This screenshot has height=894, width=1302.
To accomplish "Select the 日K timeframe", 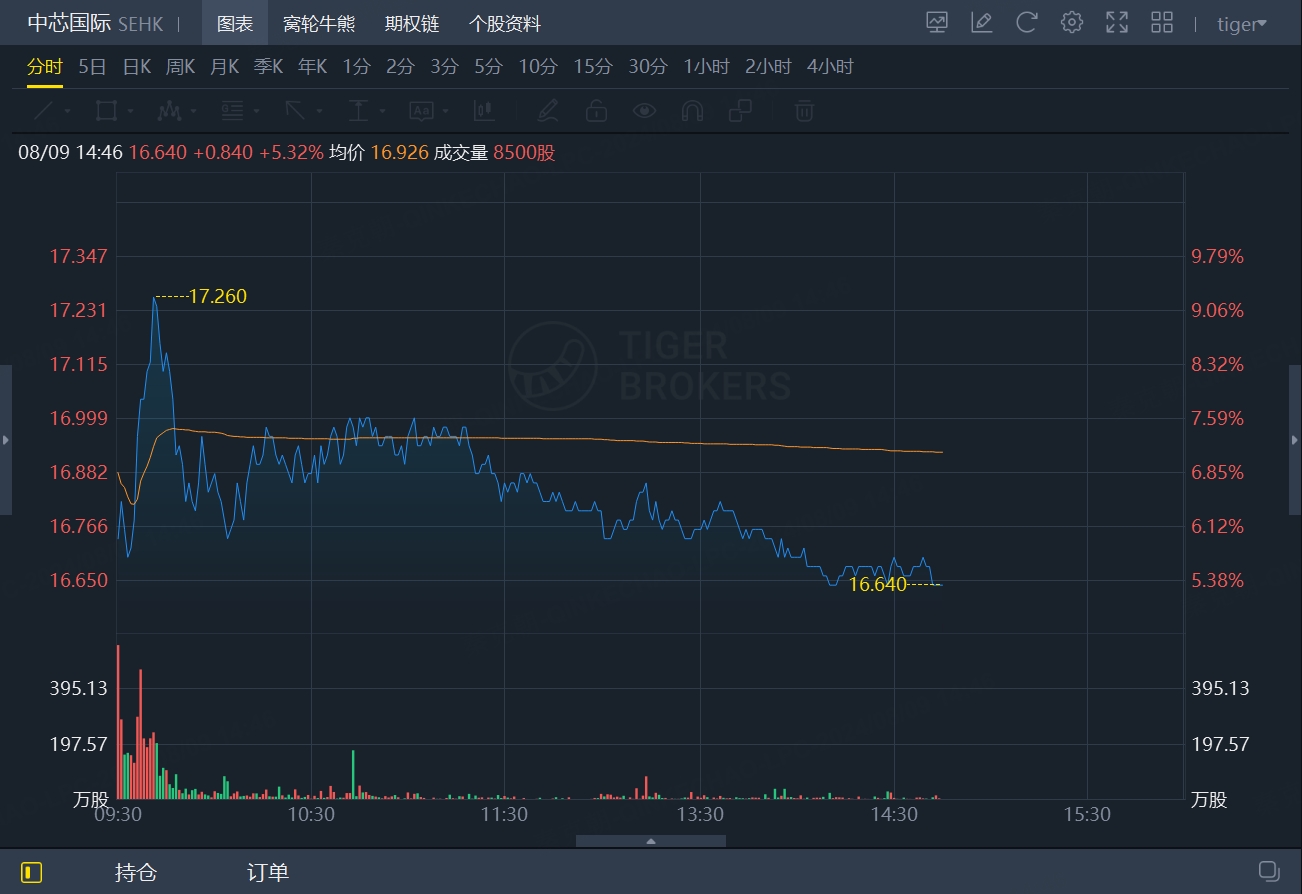I will pyautogui.click(x=137, y=67).
